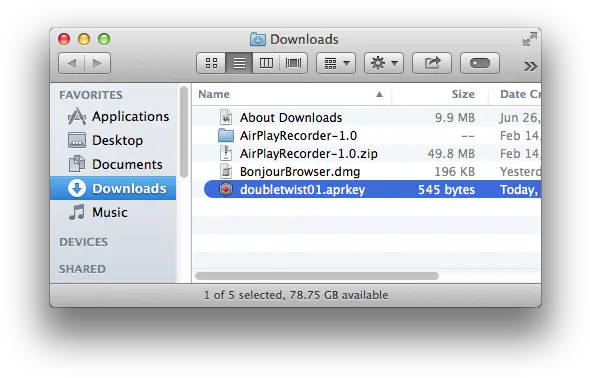Sort by the Date Created column header

(x=515, y=94)
